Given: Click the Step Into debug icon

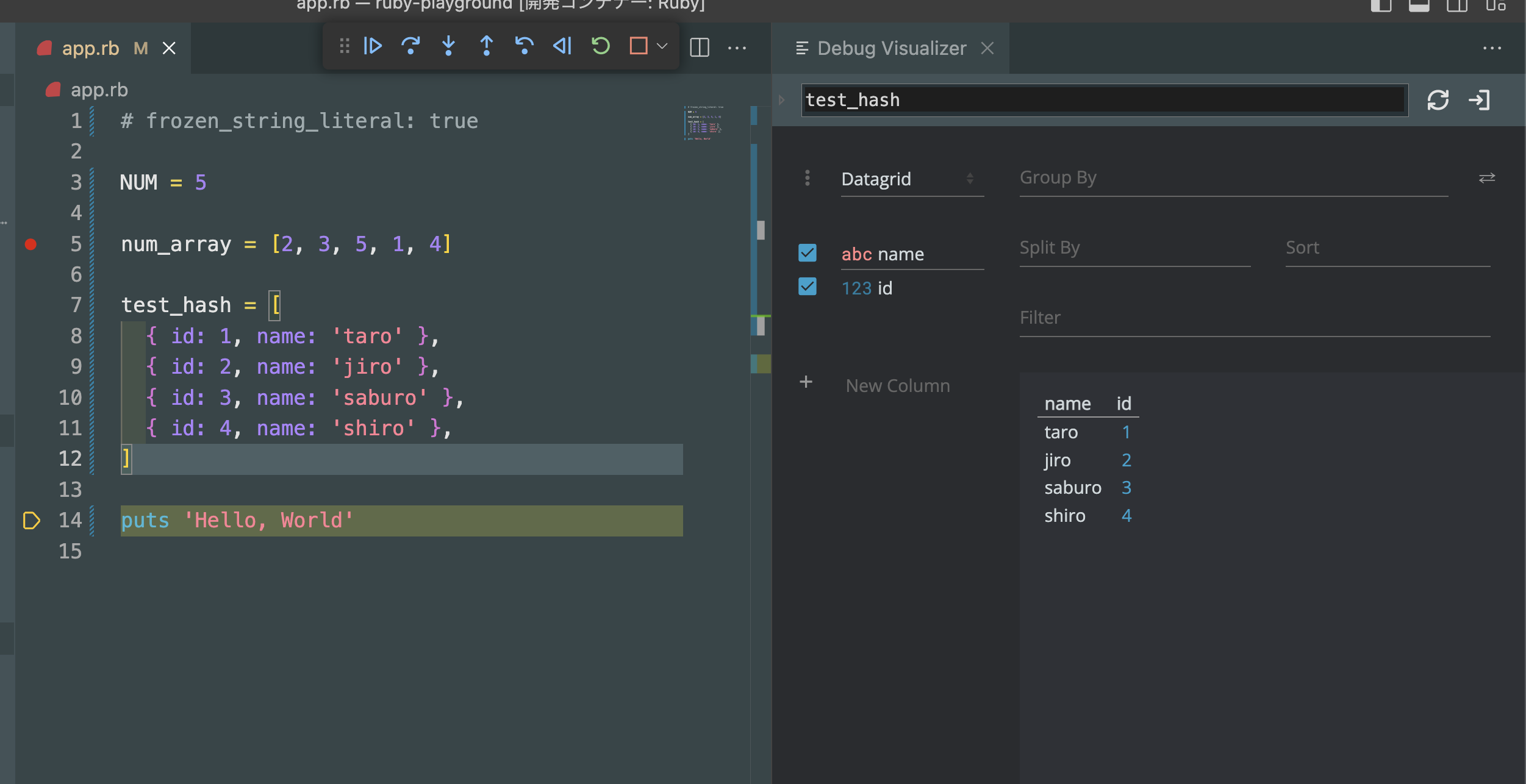Looking at the screenshot, I should 448,46.
